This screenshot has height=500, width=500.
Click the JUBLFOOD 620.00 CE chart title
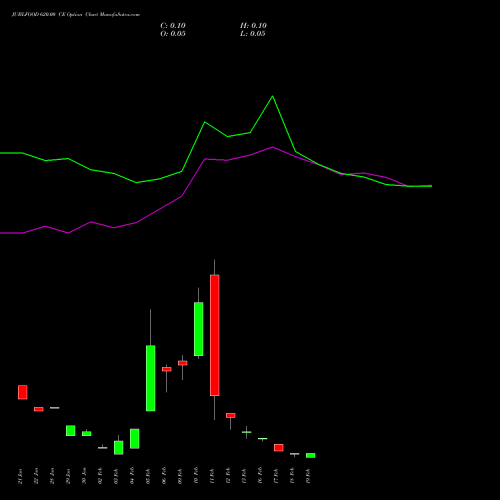point(76,15)
